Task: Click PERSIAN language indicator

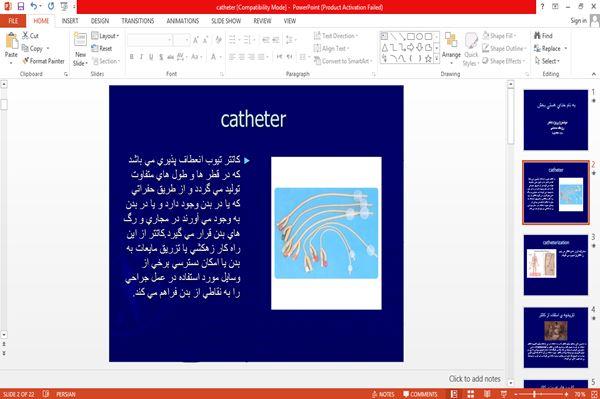Action: click(66, 394)
